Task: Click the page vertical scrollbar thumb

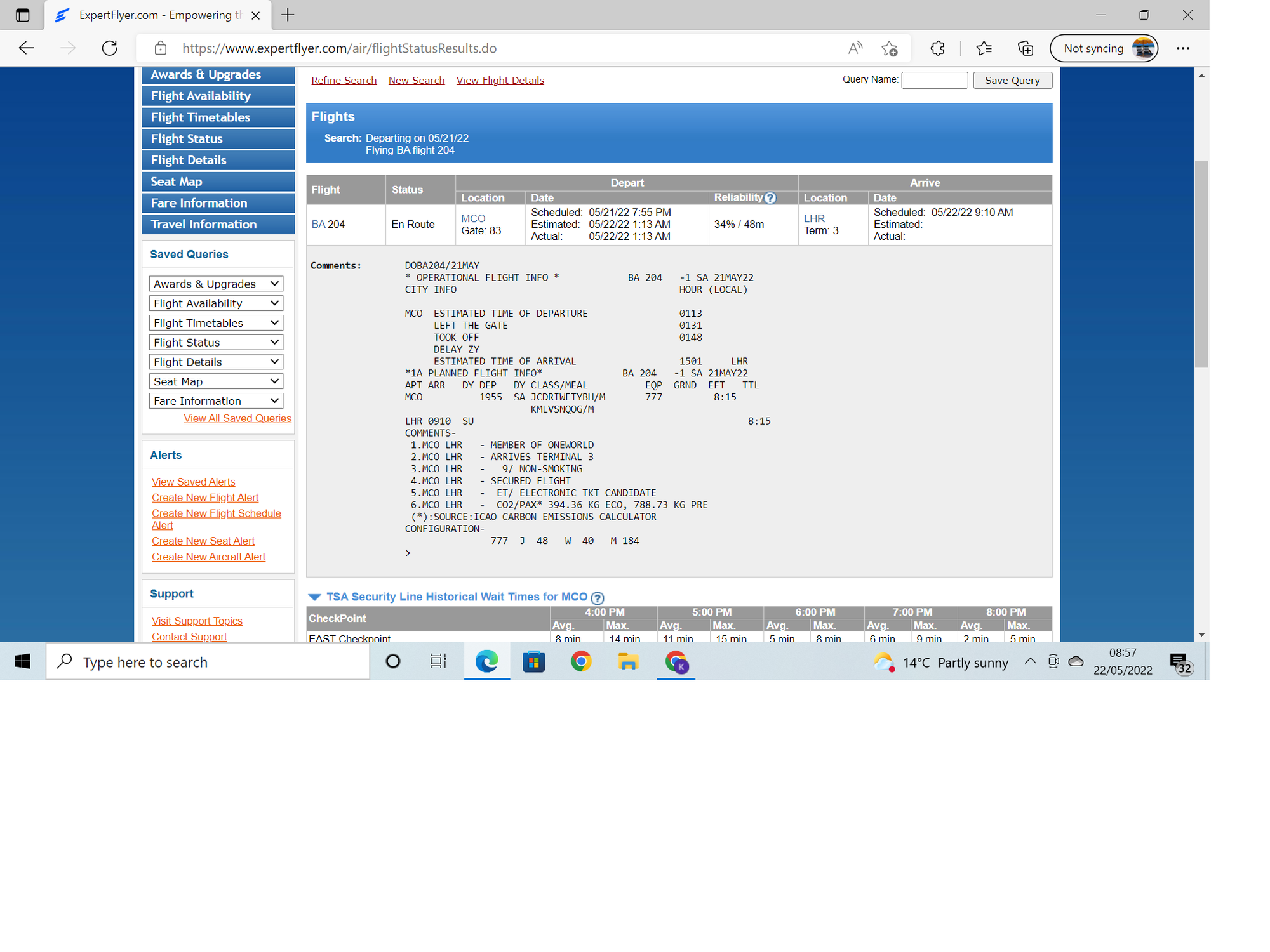Action: (x=1201, y=263)
